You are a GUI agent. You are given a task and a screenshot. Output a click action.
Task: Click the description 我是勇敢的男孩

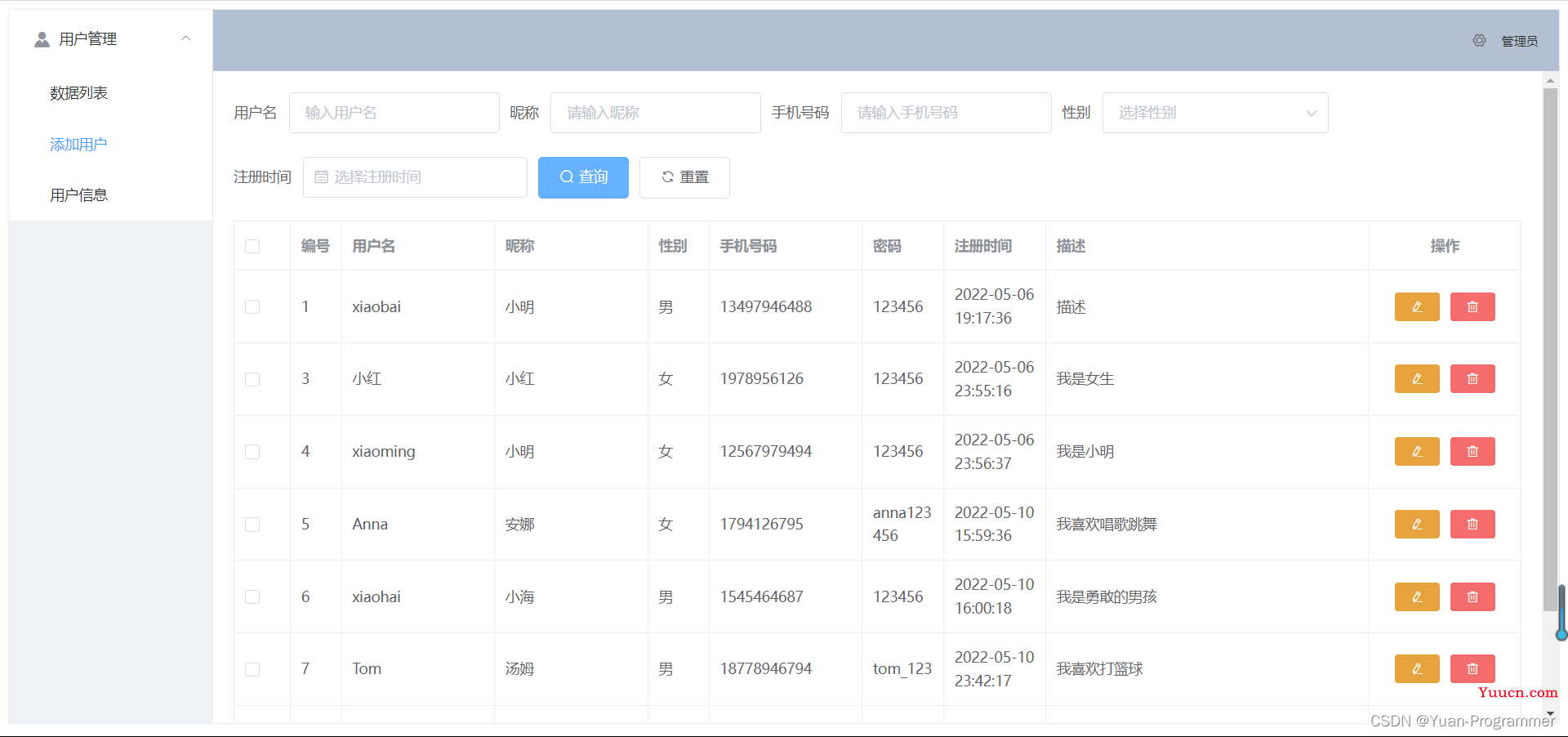1107,596
